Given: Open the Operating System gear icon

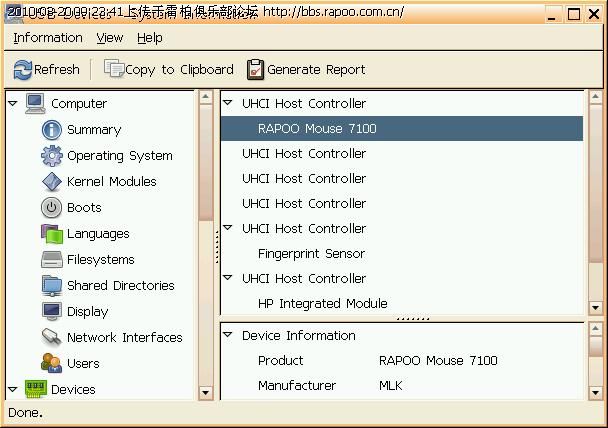Looking at the screenshot, I should pos(52,155).
